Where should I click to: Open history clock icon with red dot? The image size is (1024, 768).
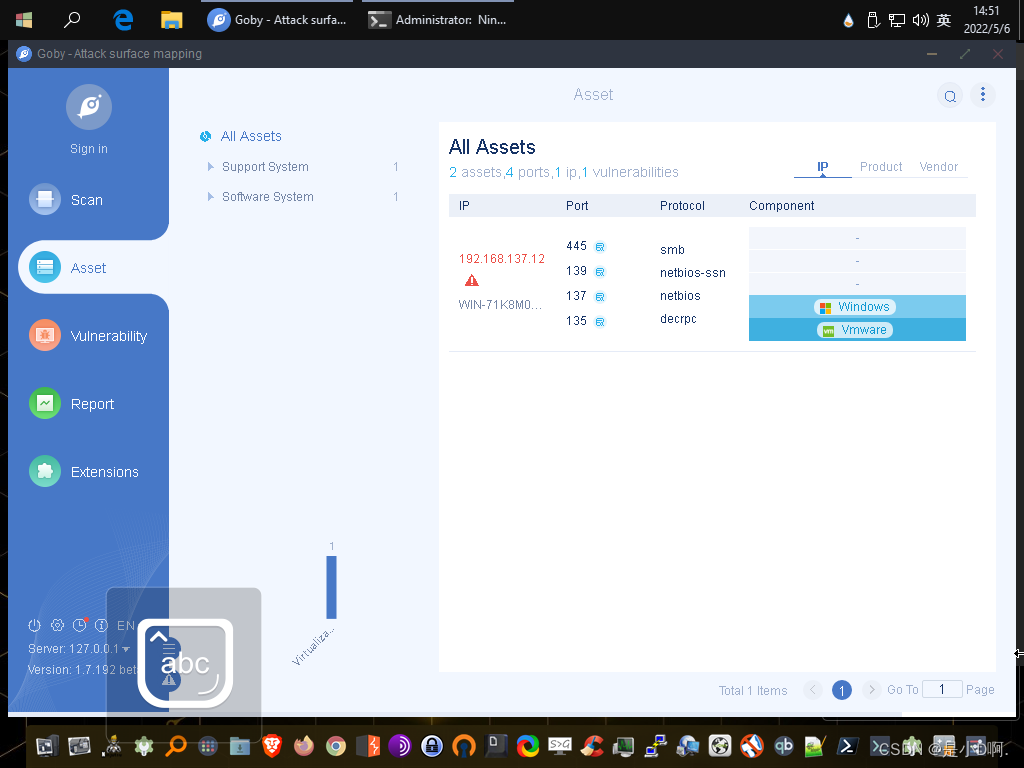pyautogui.click(x=80, y=625)
